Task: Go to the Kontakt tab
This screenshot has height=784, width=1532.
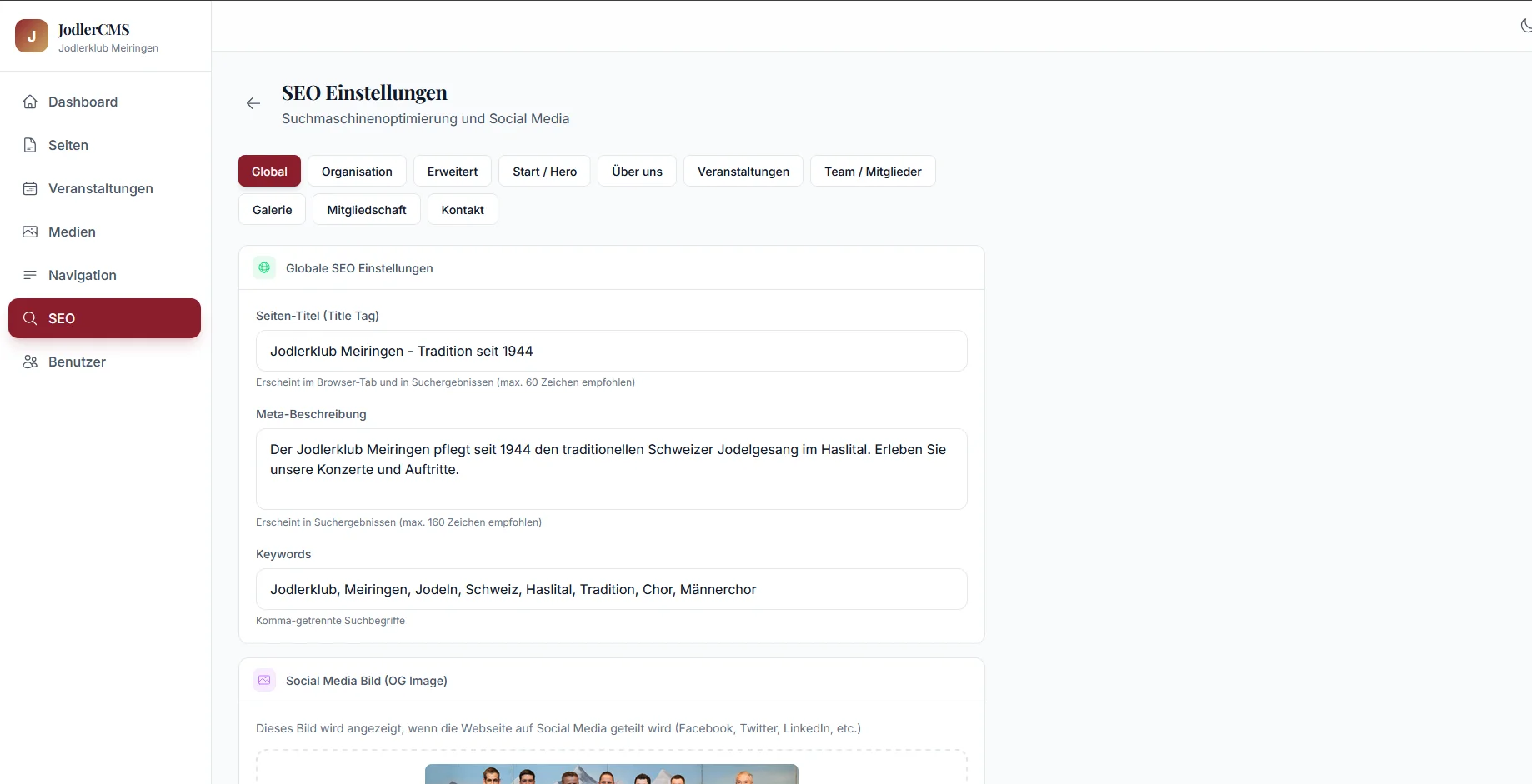Action: pos(463,210)
